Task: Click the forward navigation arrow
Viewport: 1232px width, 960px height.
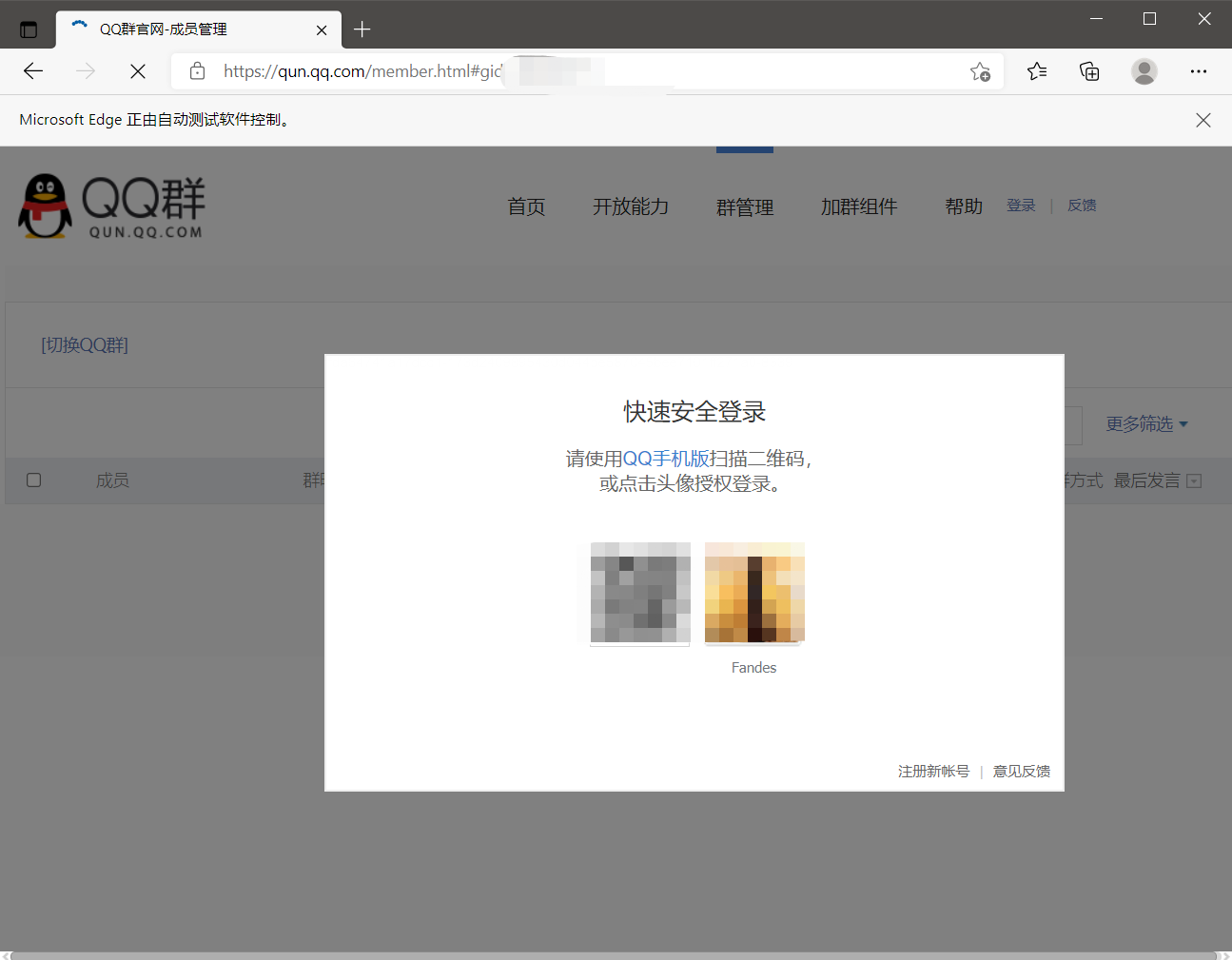Action: 85,71
